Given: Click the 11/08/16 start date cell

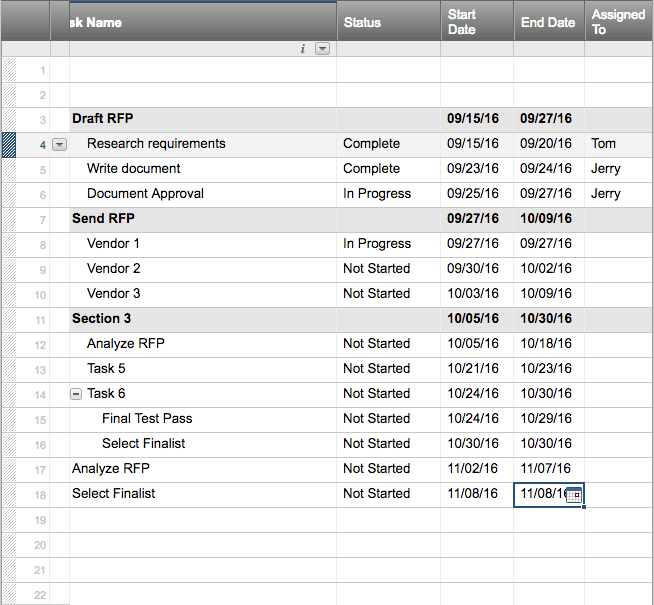Looking at the screenshot, I should coord(471,494).
